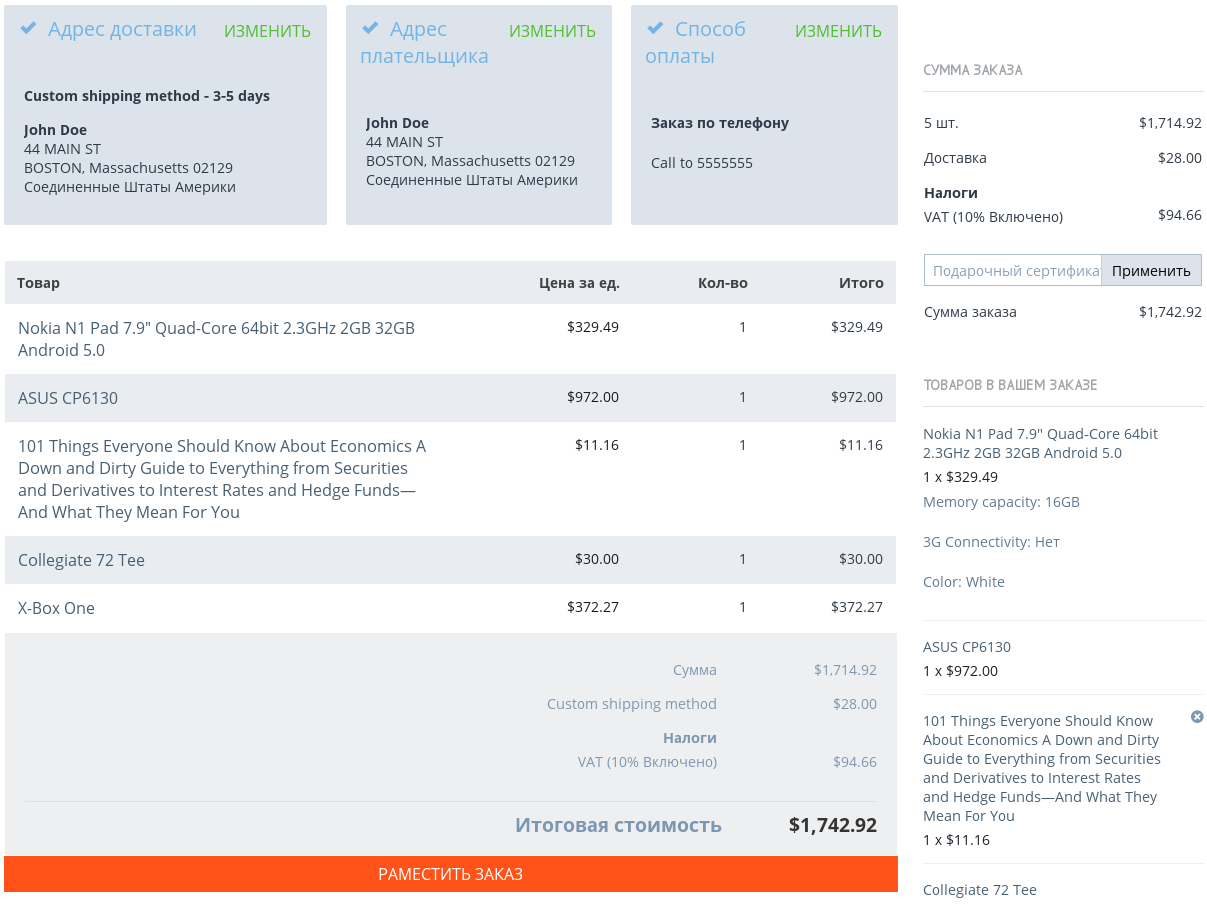Click Итого column header

861,283
